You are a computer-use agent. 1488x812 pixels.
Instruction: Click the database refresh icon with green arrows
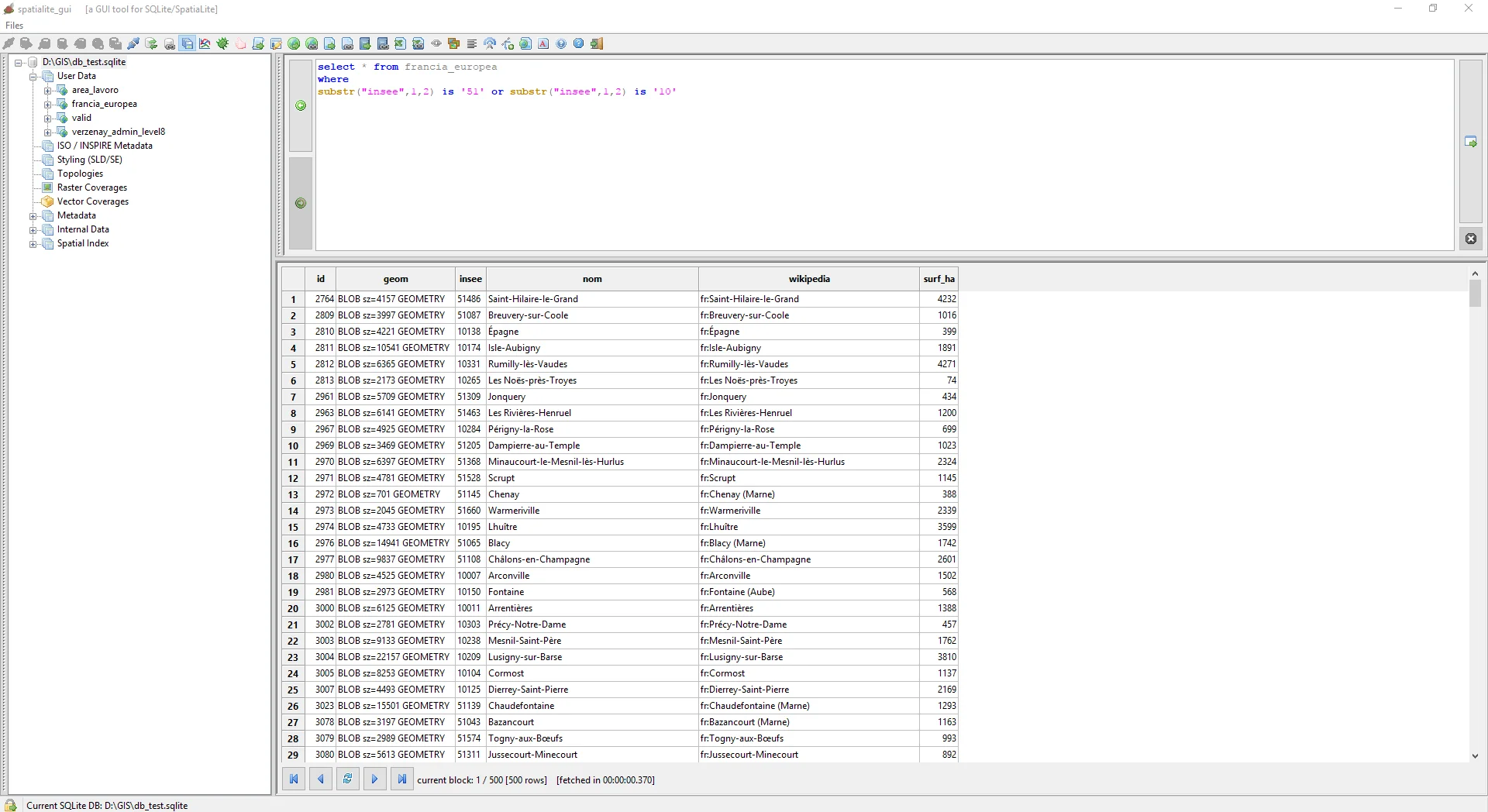151,43
